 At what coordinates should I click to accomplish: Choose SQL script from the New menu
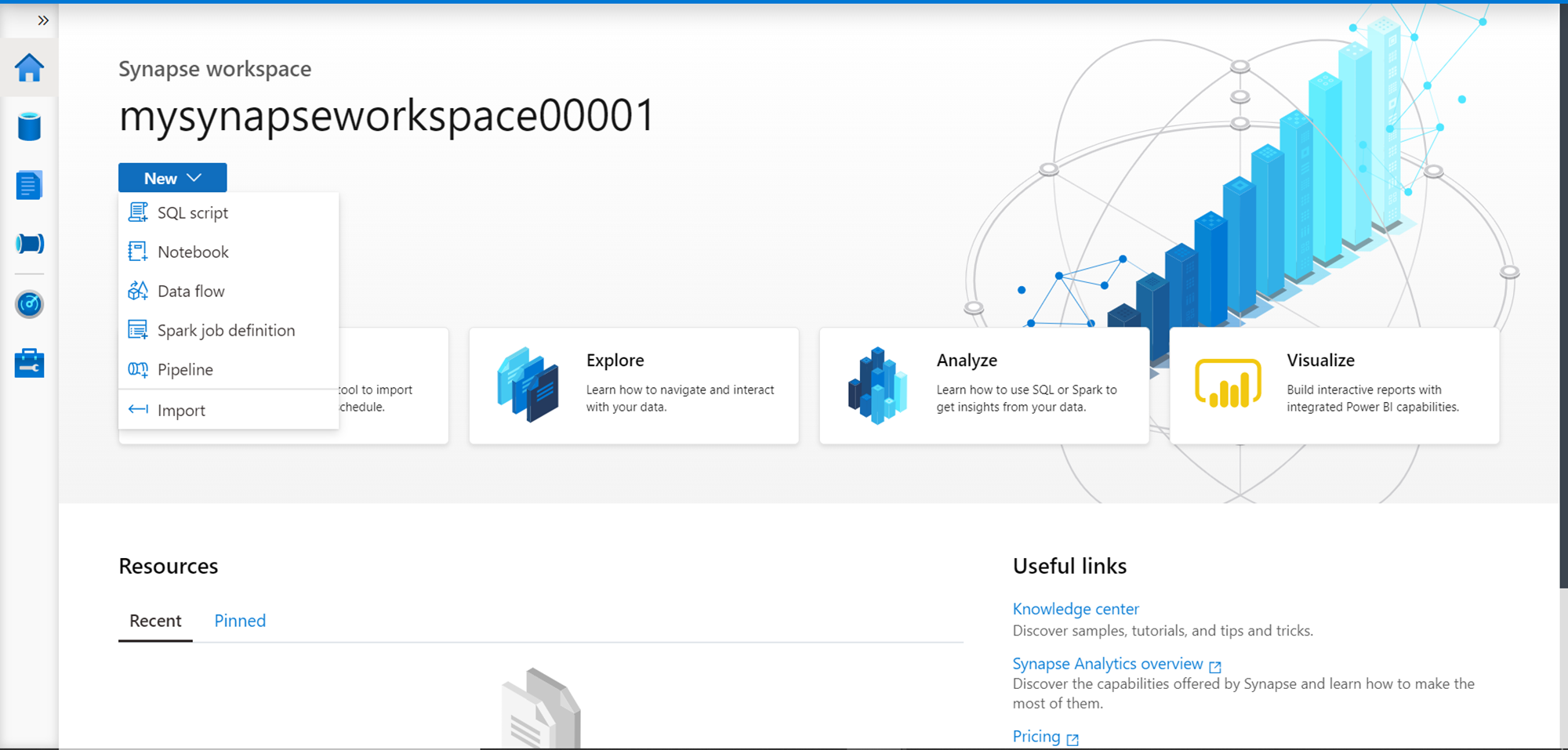tap(228, 212)
